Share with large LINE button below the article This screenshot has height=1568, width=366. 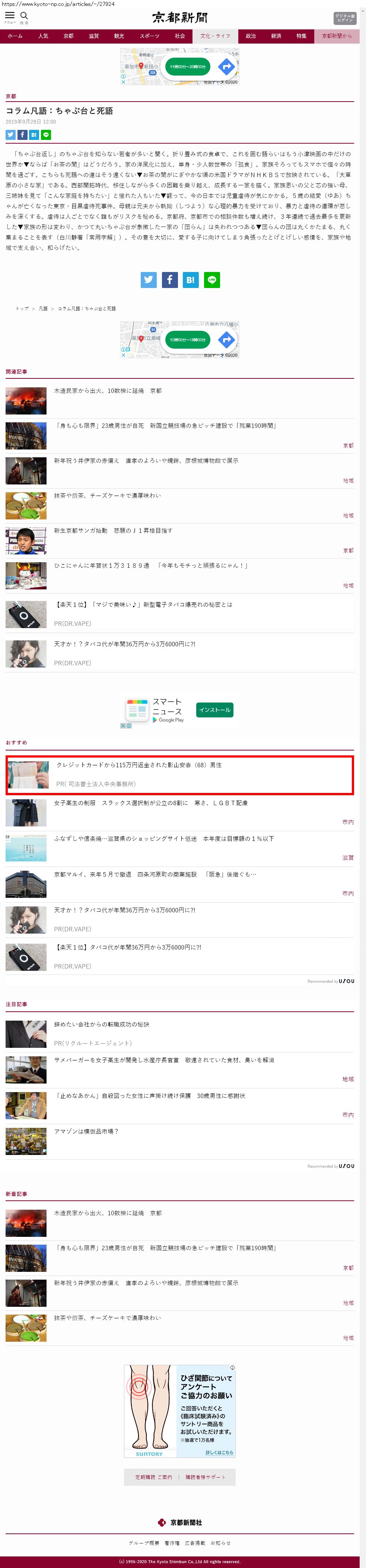212,279
